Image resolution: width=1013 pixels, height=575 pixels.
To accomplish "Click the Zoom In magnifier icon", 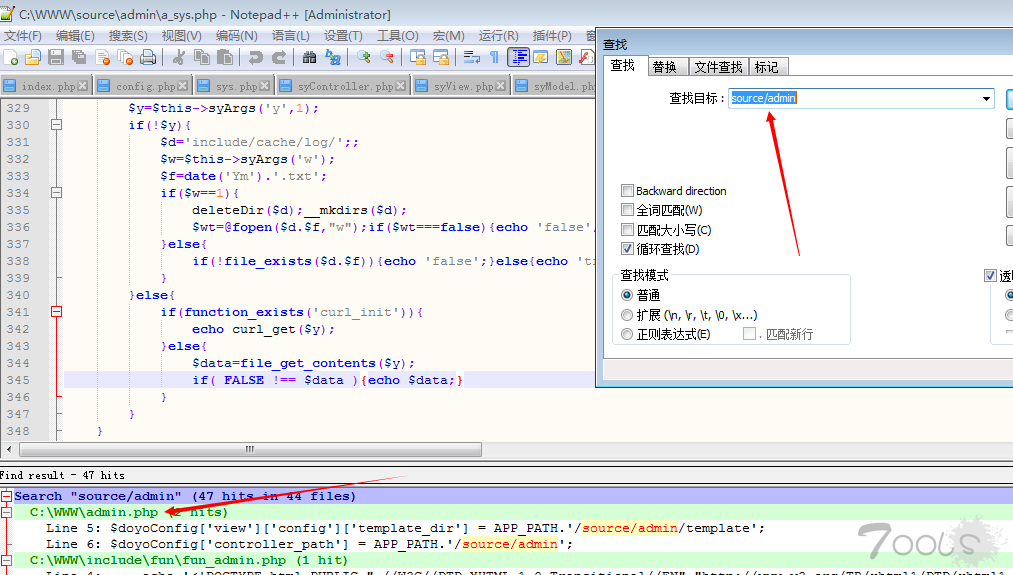I will [x=364, y=58].
